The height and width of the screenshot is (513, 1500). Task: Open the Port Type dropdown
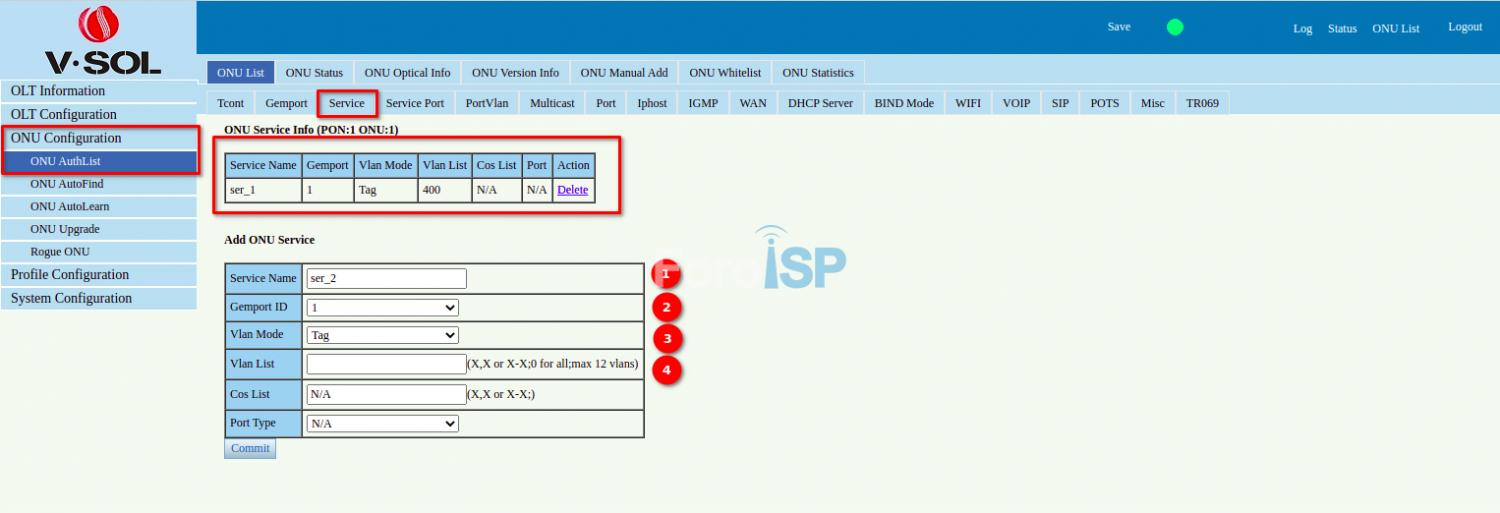(x=382, y=424)
